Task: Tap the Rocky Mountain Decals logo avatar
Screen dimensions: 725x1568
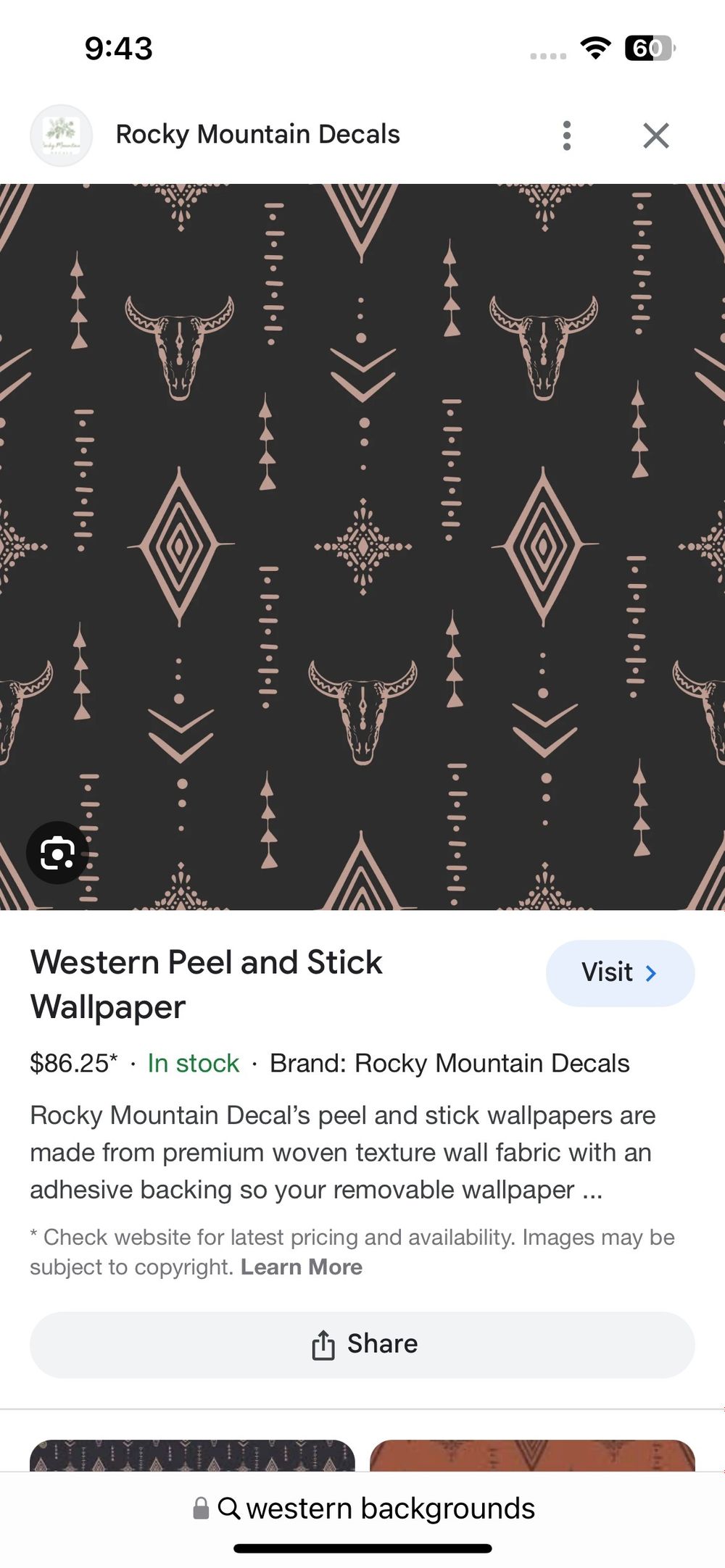Action: (61, 135)
